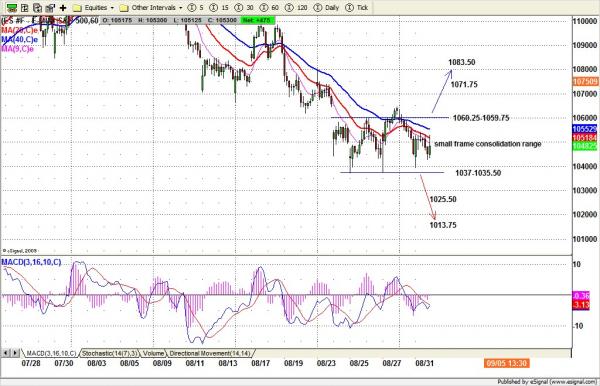Click the MACD(3,16,10,C) study label

click(31, 262)
